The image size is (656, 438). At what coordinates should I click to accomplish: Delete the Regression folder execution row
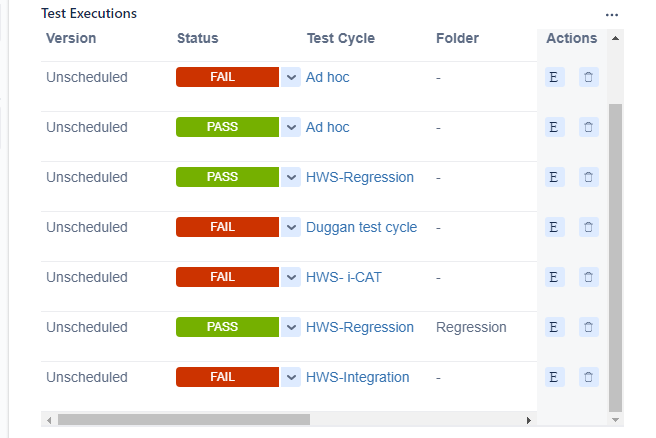click(x=588, y=327)
